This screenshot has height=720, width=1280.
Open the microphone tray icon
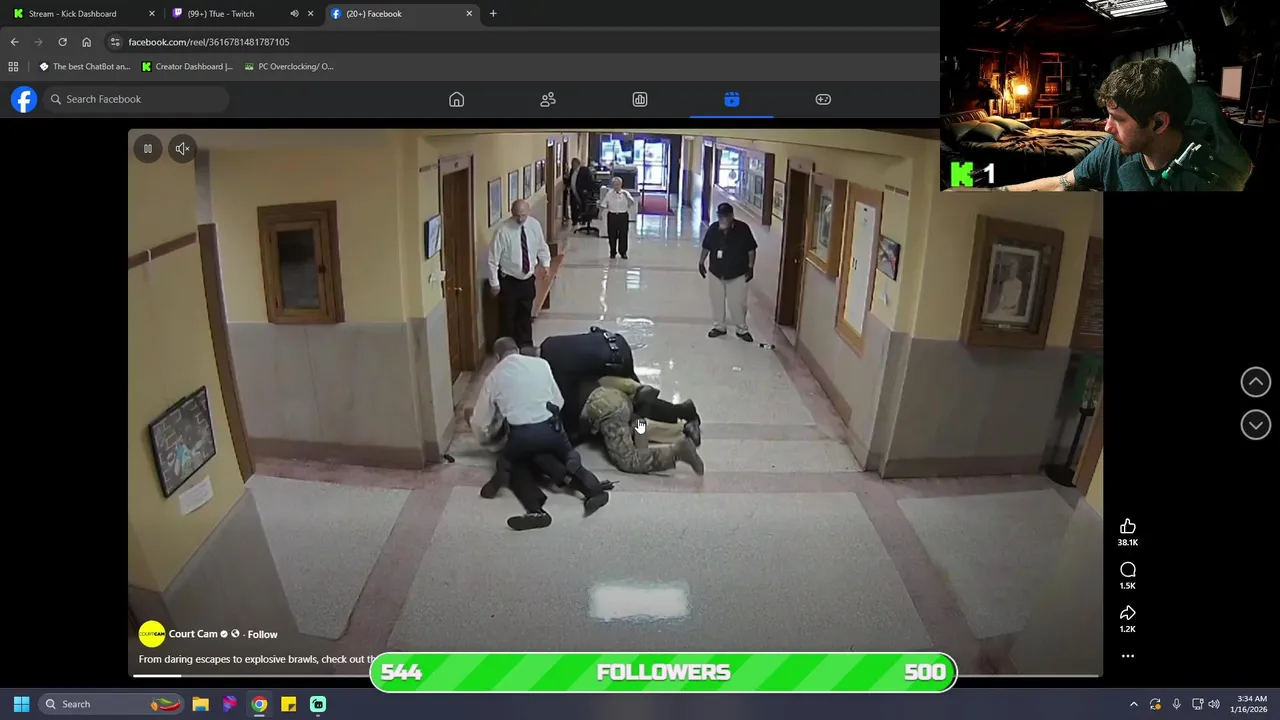pos(1176,704)
